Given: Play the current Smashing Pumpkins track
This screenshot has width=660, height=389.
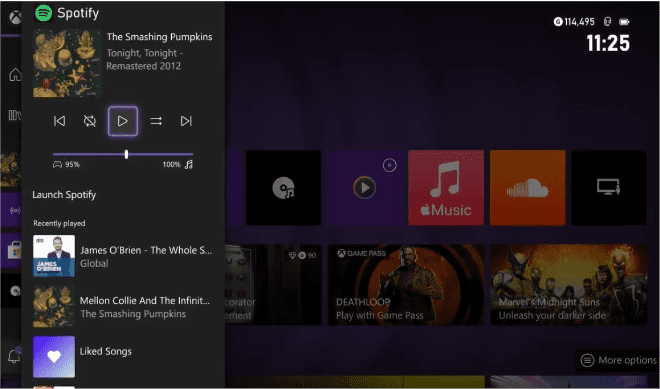Looking at the screenshot, I should point(122,121).
